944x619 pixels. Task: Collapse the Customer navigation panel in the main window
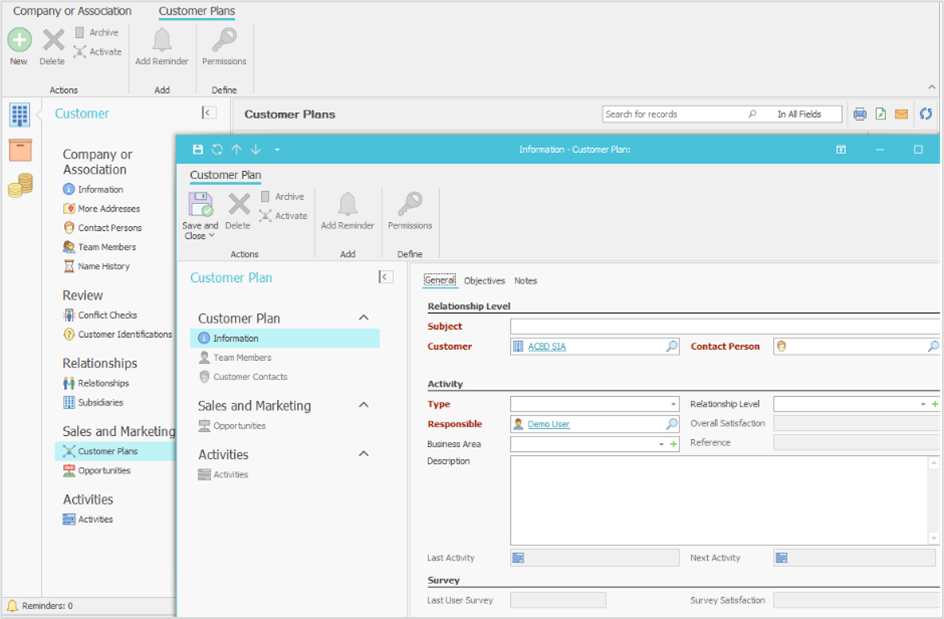click(208, 113)
